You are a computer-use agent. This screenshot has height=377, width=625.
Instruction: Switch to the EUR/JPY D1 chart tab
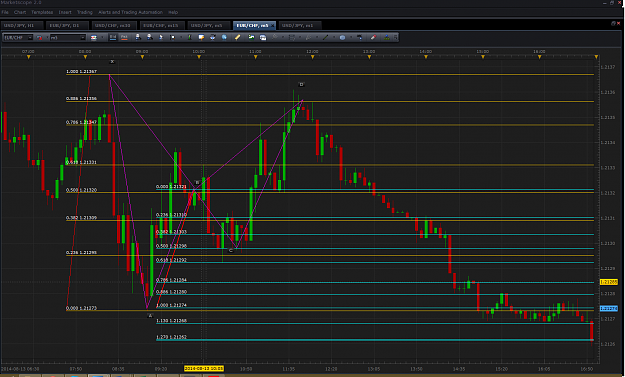pos(68,26)
